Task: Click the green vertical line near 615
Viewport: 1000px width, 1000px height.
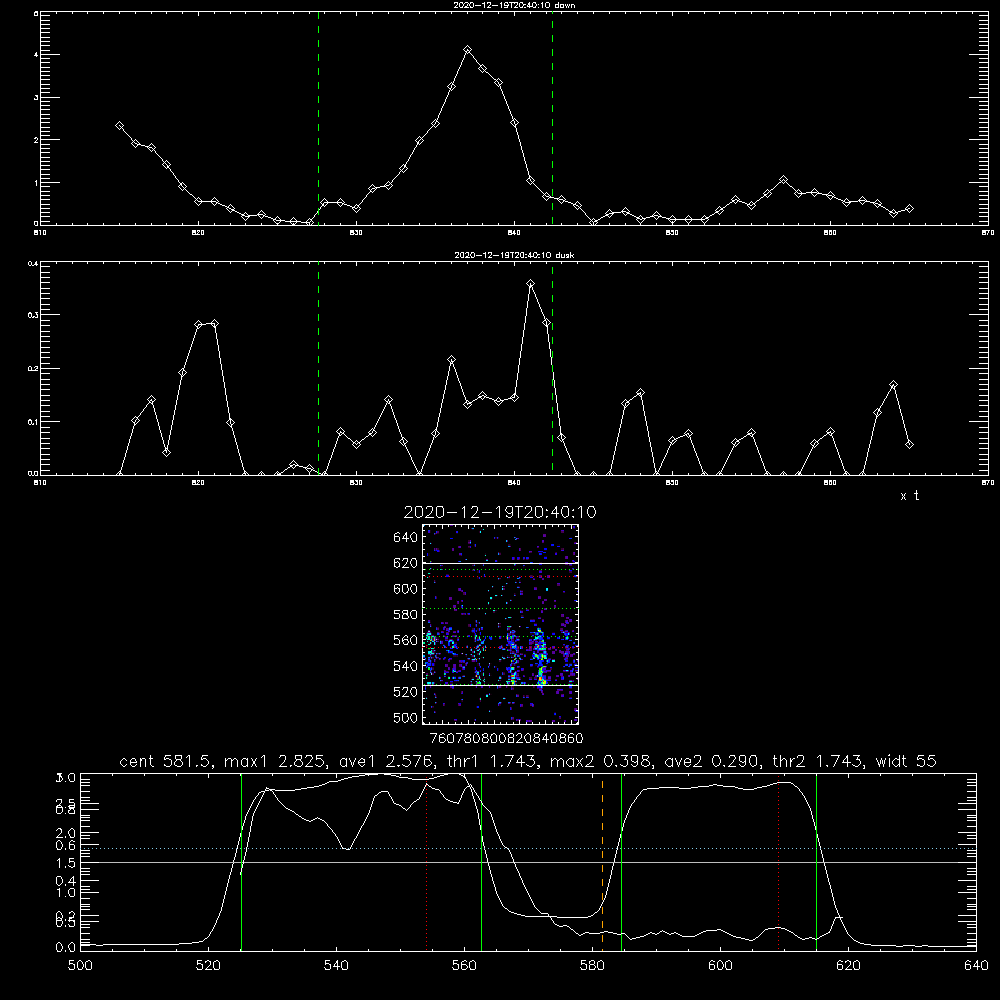Action: point(816,862)
